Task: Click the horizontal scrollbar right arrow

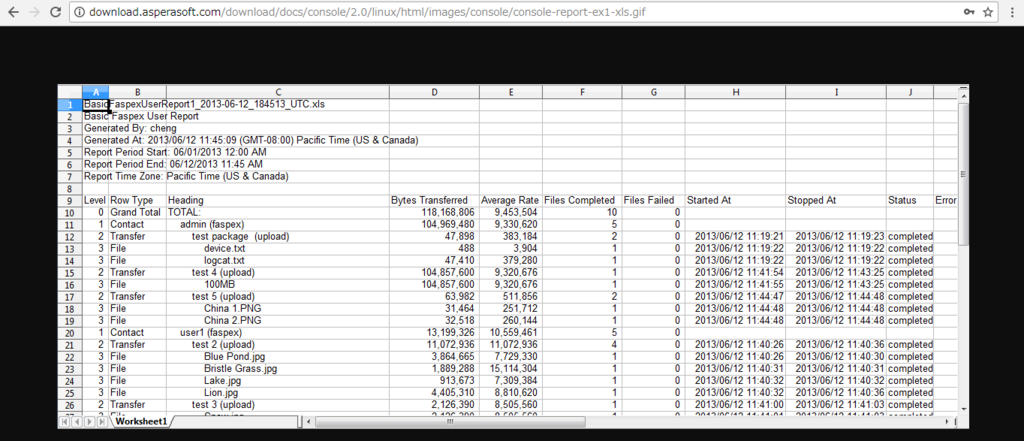Action: coord(948,422)
